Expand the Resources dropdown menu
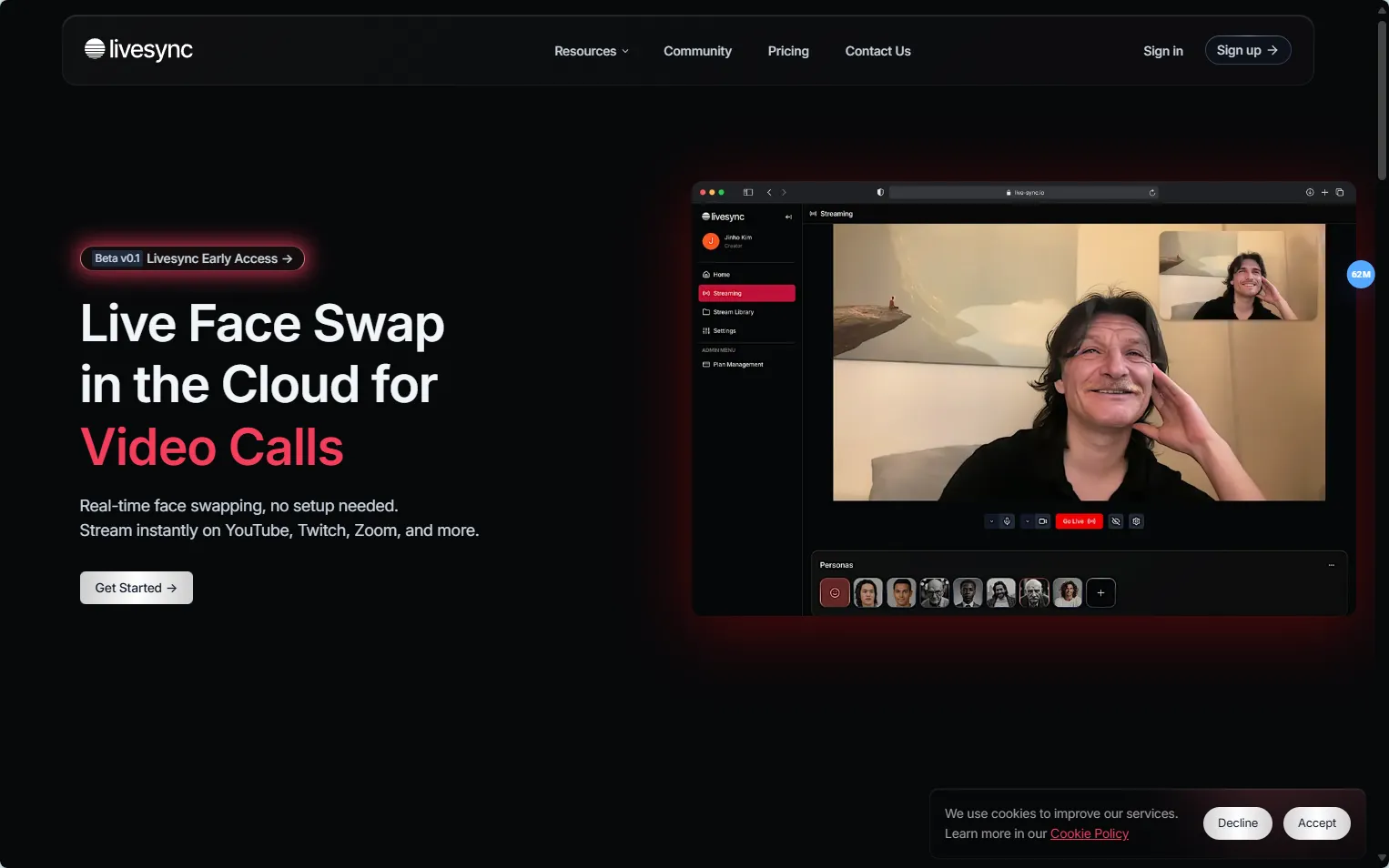 [592, 51]
